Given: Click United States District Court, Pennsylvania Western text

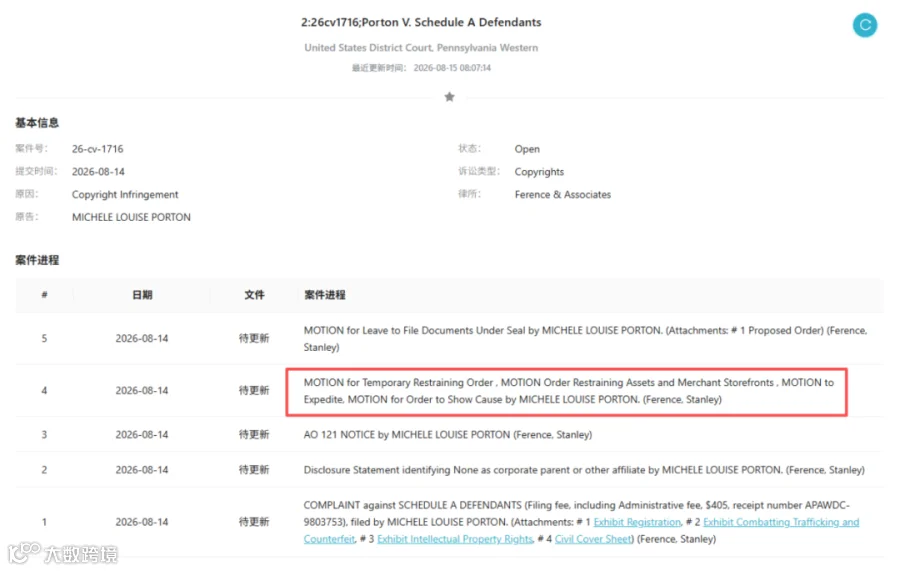Looking at the screenshot, I should point(421,48).
